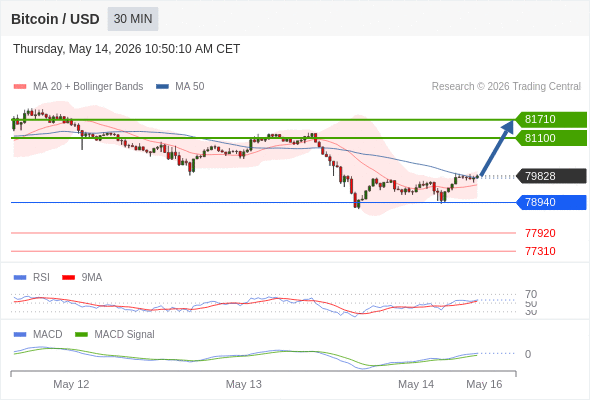This screenshot has width=590, height=400.
Task: Click the Bitcoin / USD title
Action: point(55,19)
